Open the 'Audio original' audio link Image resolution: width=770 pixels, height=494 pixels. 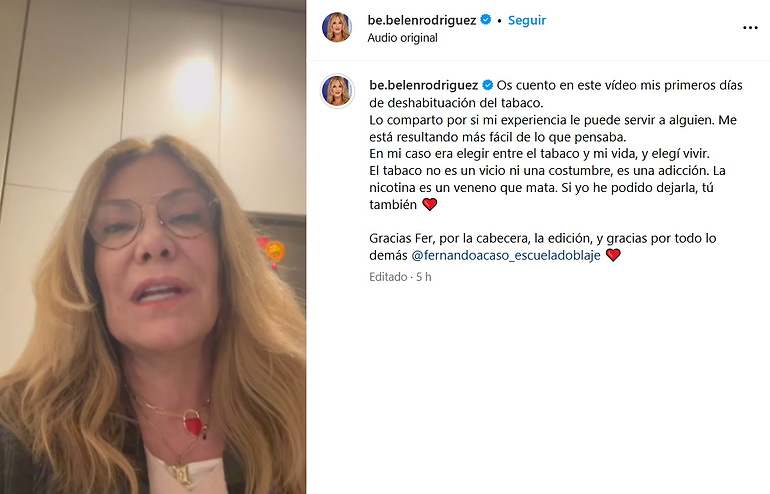[402, 38]
